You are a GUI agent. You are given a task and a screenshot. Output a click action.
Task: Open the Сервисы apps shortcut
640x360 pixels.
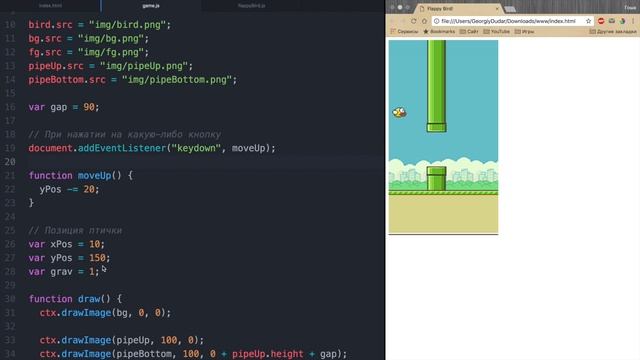coord(404,31)
